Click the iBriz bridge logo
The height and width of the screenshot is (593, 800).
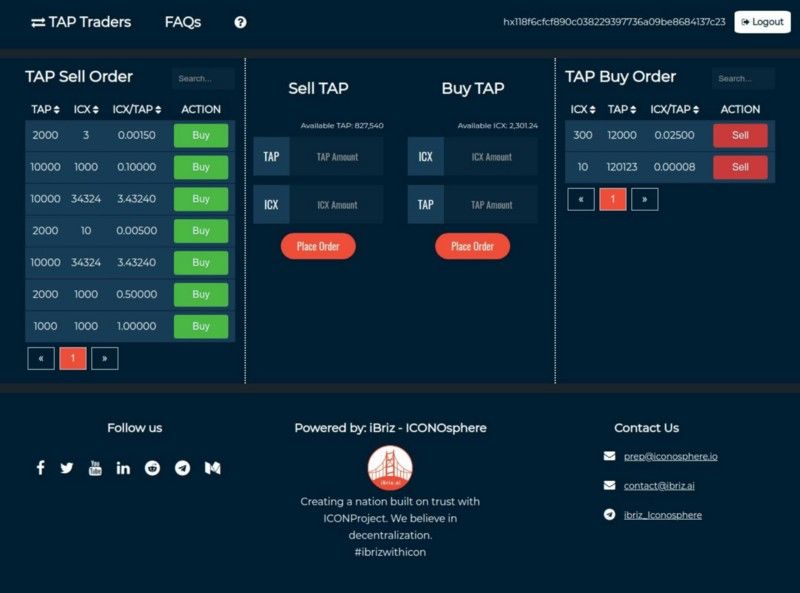pyautogui.click(x=390, y=468)
